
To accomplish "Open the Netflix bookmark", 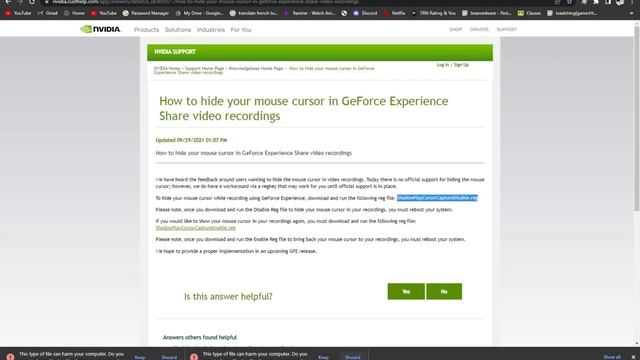I will click(394, 13).
